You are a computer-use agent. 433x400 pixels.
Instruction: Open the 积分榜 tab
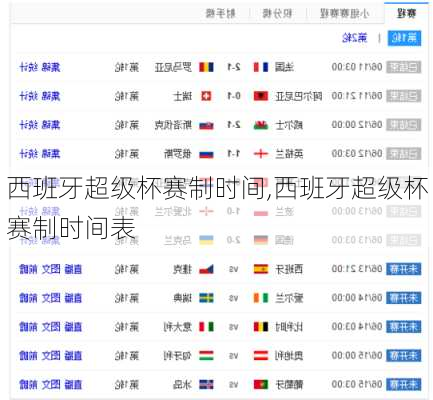[x=277, y=14]
